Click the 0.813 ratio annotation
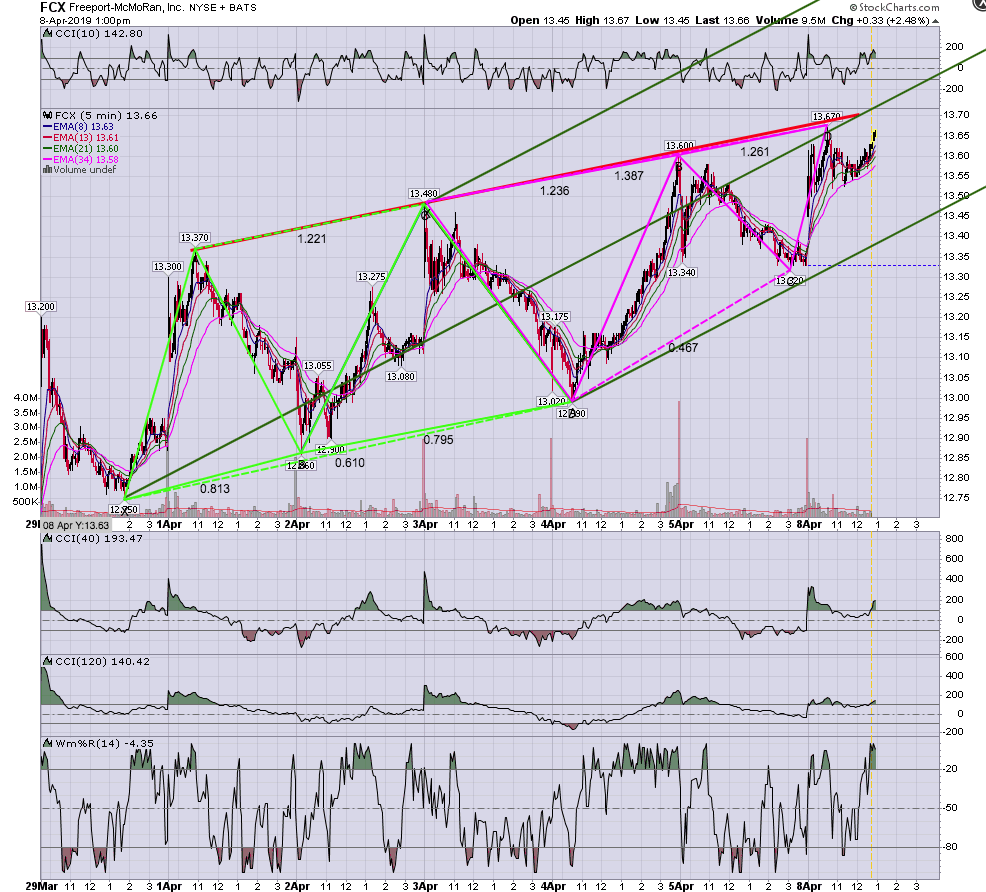 tap(215, 488)
